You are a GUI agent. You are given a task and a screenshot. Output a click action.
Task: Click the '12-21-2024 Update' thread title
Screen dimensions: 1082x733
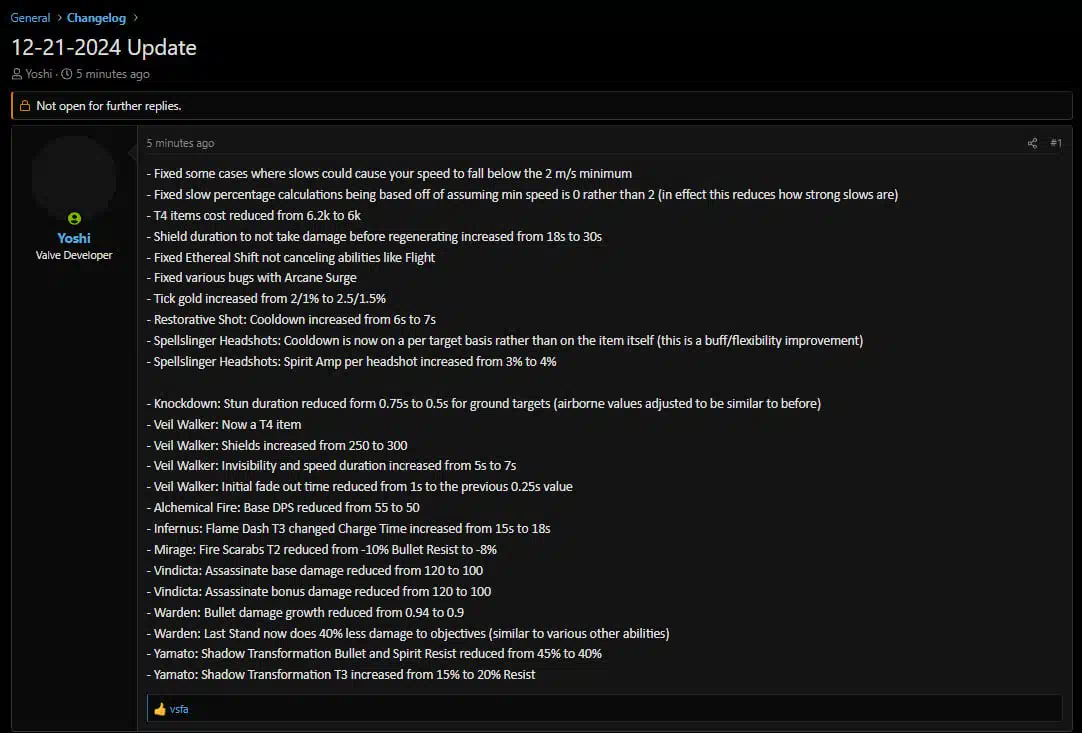click(104, 47)
